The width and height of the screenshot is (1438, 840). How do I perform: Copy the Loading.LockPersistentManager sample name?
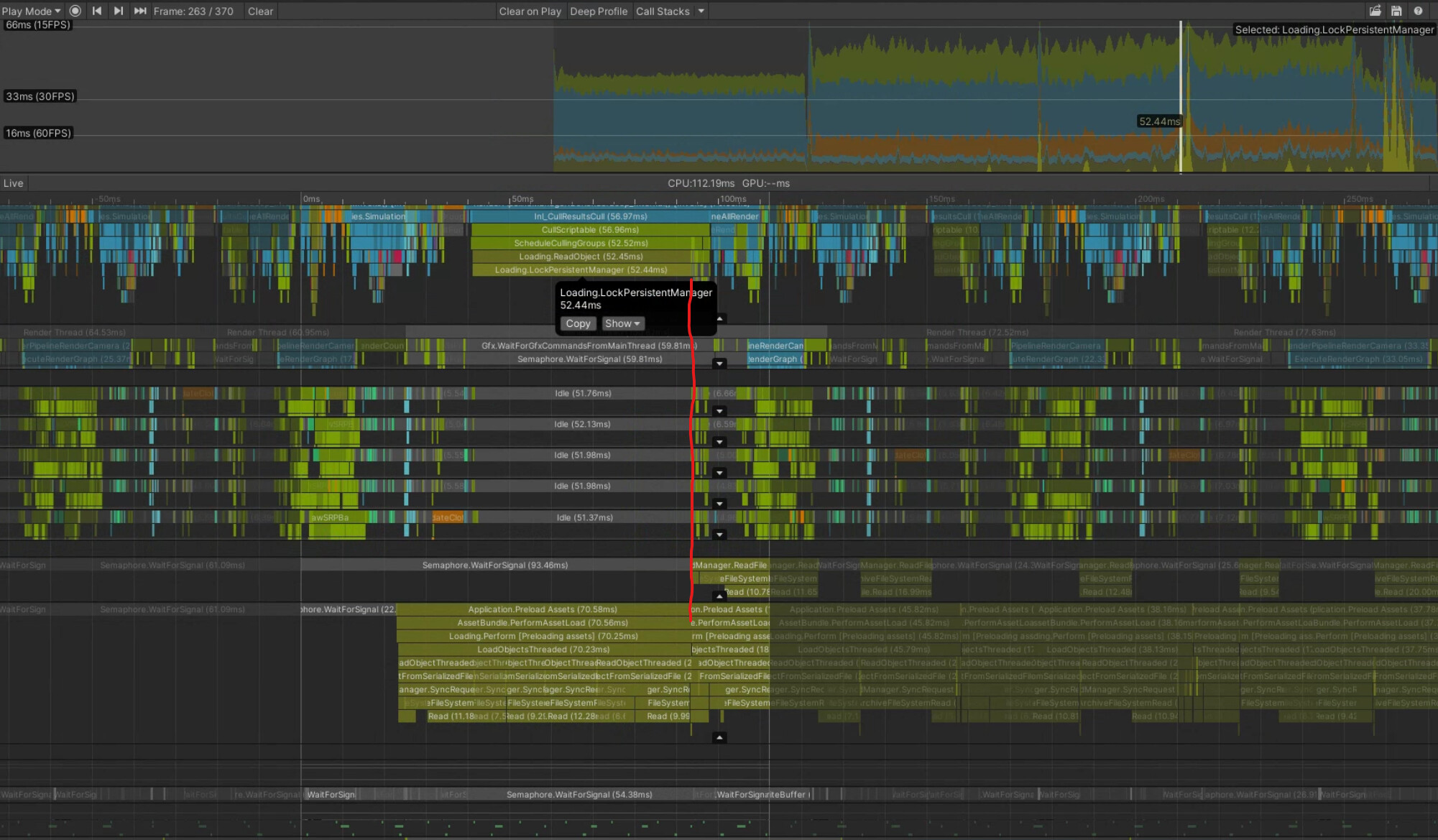point(578,323)
